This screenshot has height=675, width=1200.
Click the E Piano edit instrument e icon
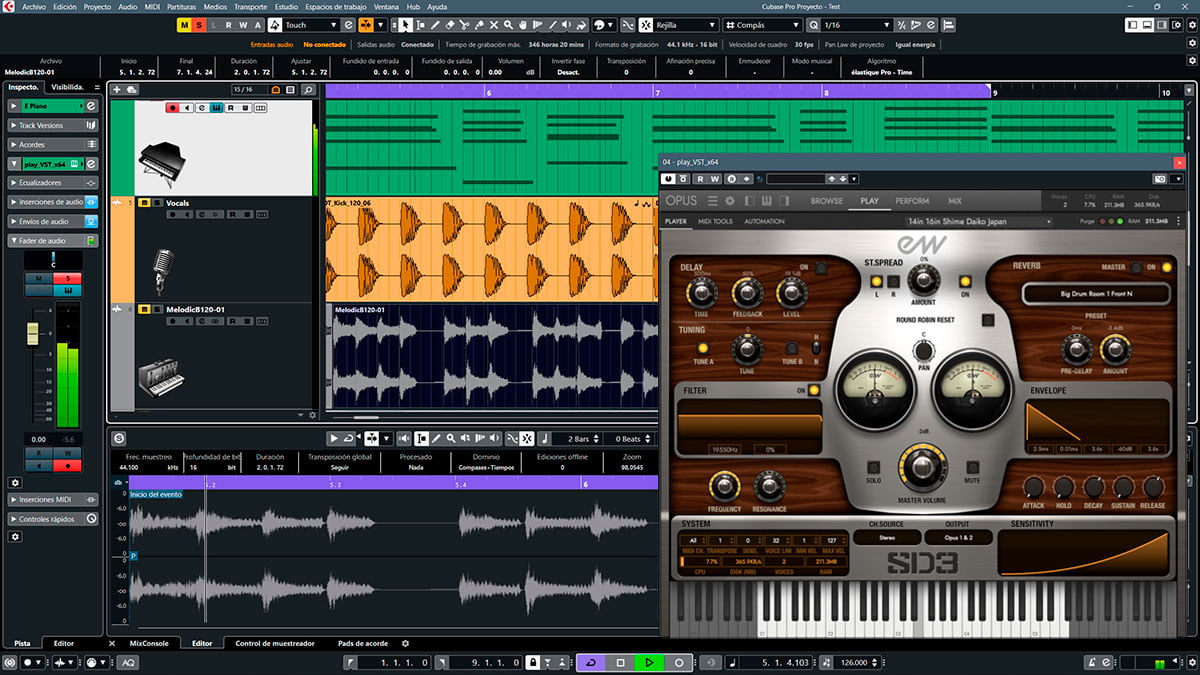[91, 105]
